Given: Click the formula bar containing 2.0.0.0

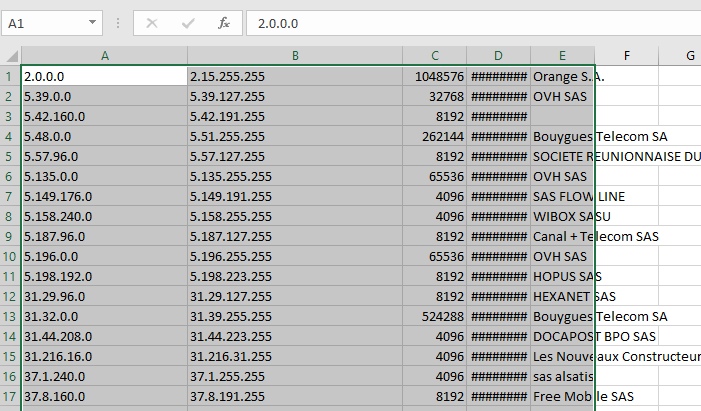Looking at the screenshot, I should [x=473, y=23].
